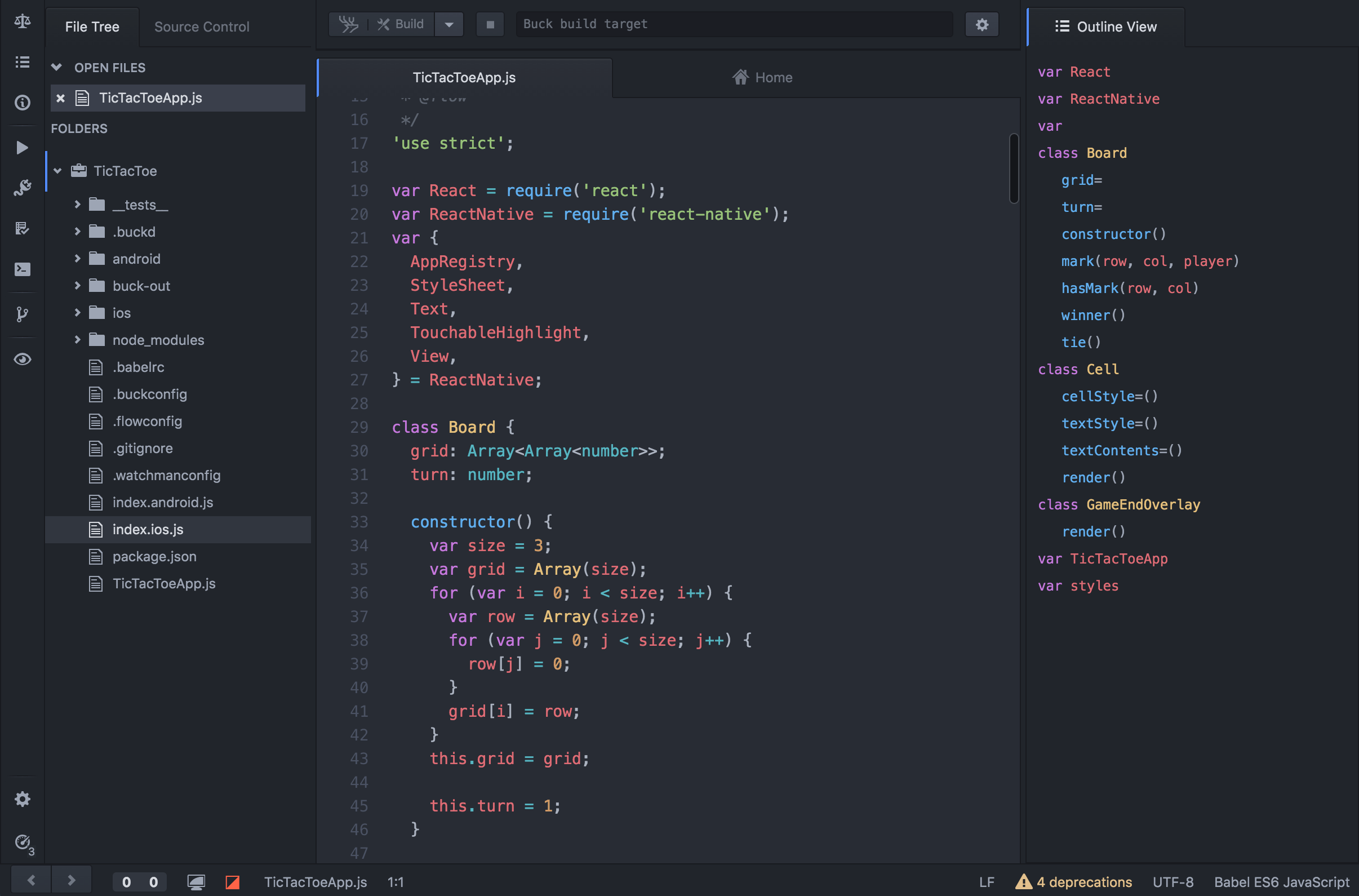
Task: Open the Build task dropdown arrow
Action: pos(449,25)
